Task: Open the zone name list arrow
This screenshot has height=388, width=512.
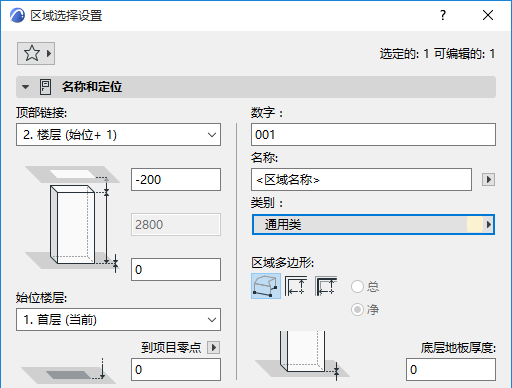Action: click(x=488, y=180)
